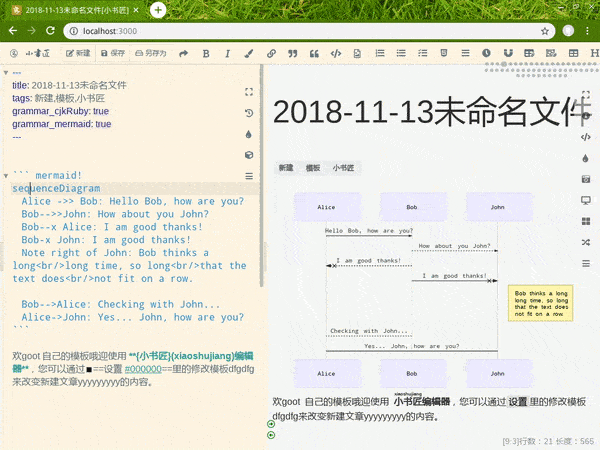600x450 pixels.
Task: Open the browser three-dot menu
Action: pos(587,31)
